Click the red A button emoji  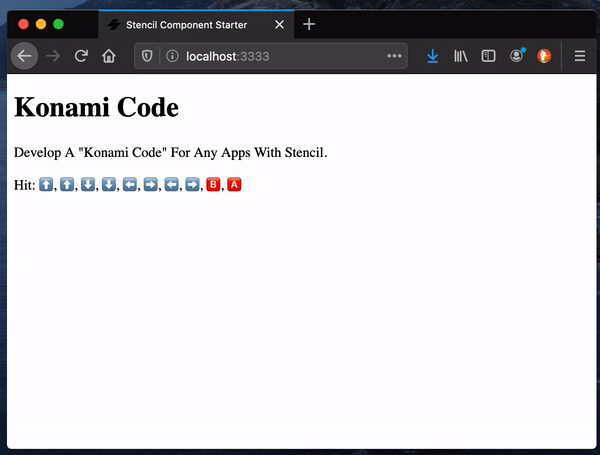pyautogui.click(x=234, y=184)
